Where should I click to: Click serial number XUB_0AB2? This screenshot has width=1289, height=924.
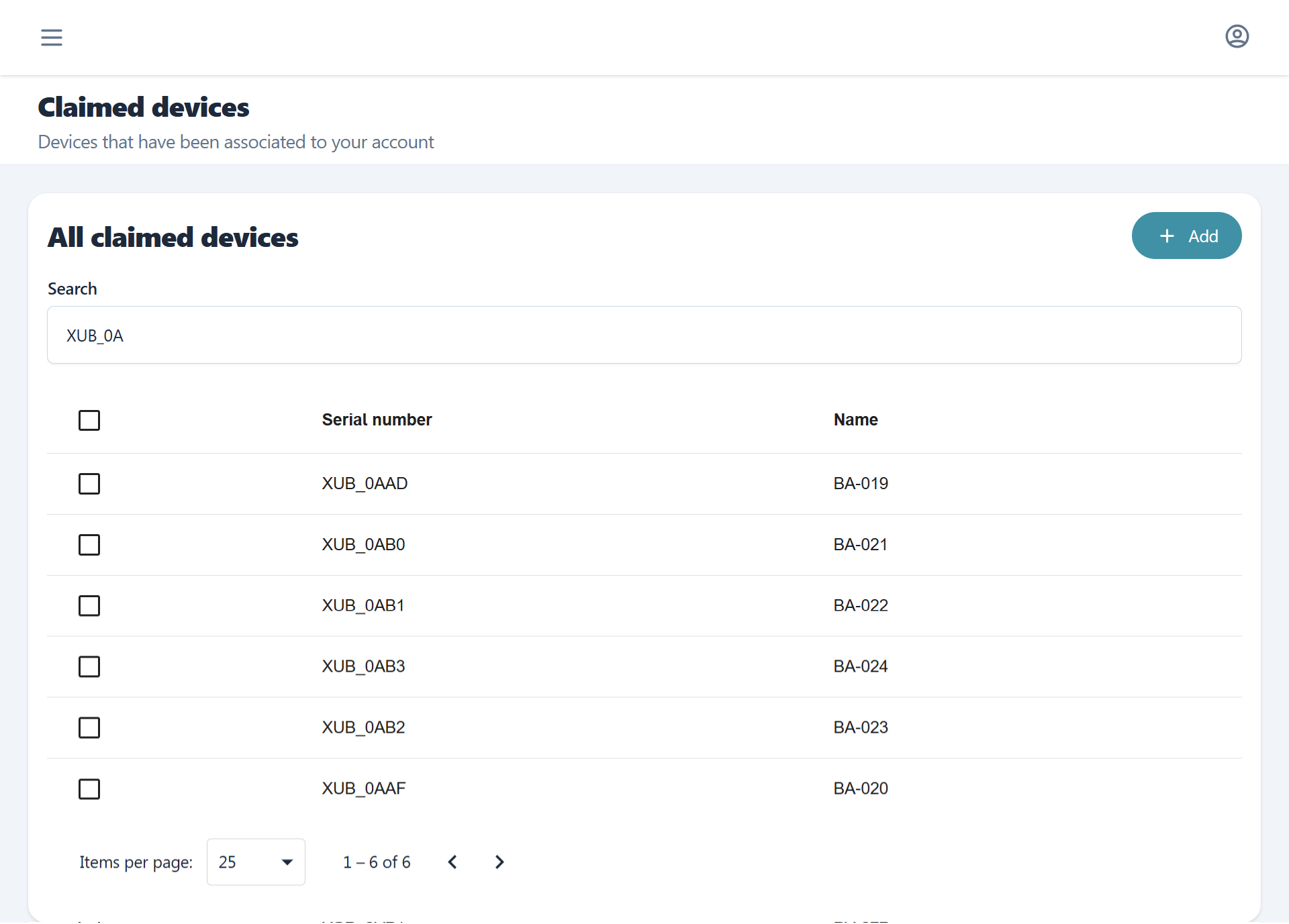363,728
